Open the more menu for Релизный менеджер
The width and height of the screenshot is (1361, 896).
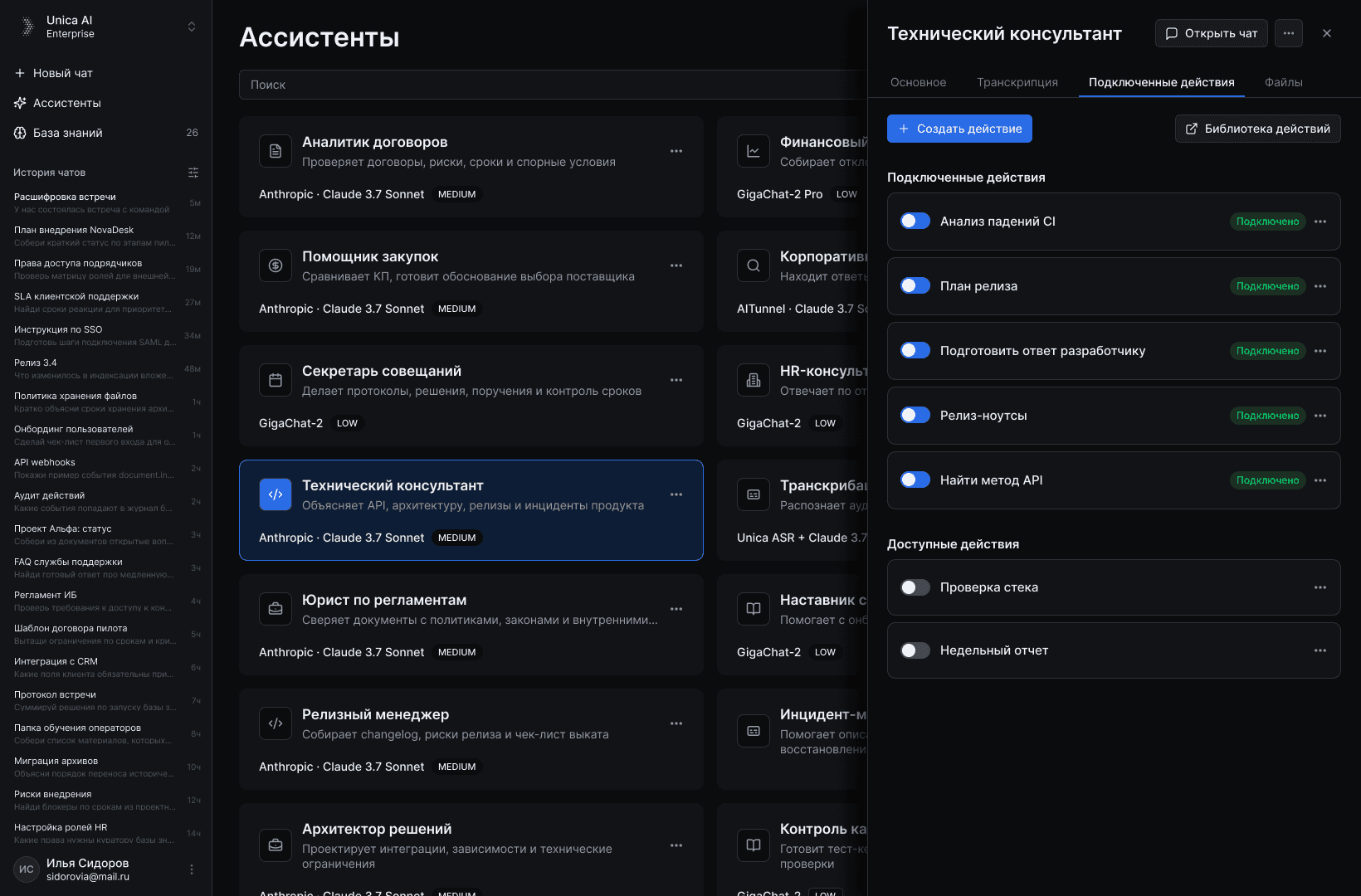click(x=676, y=723)
